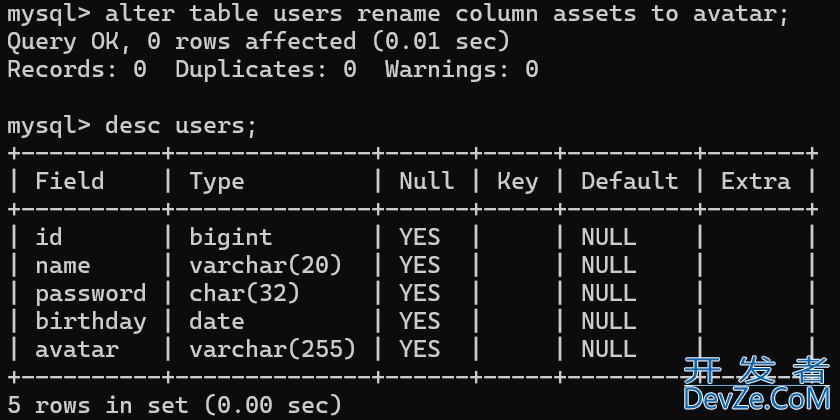Click the "Key" column header
Image resolution: width=840 pixels, height=420 pixels.
tap(517, 181)
